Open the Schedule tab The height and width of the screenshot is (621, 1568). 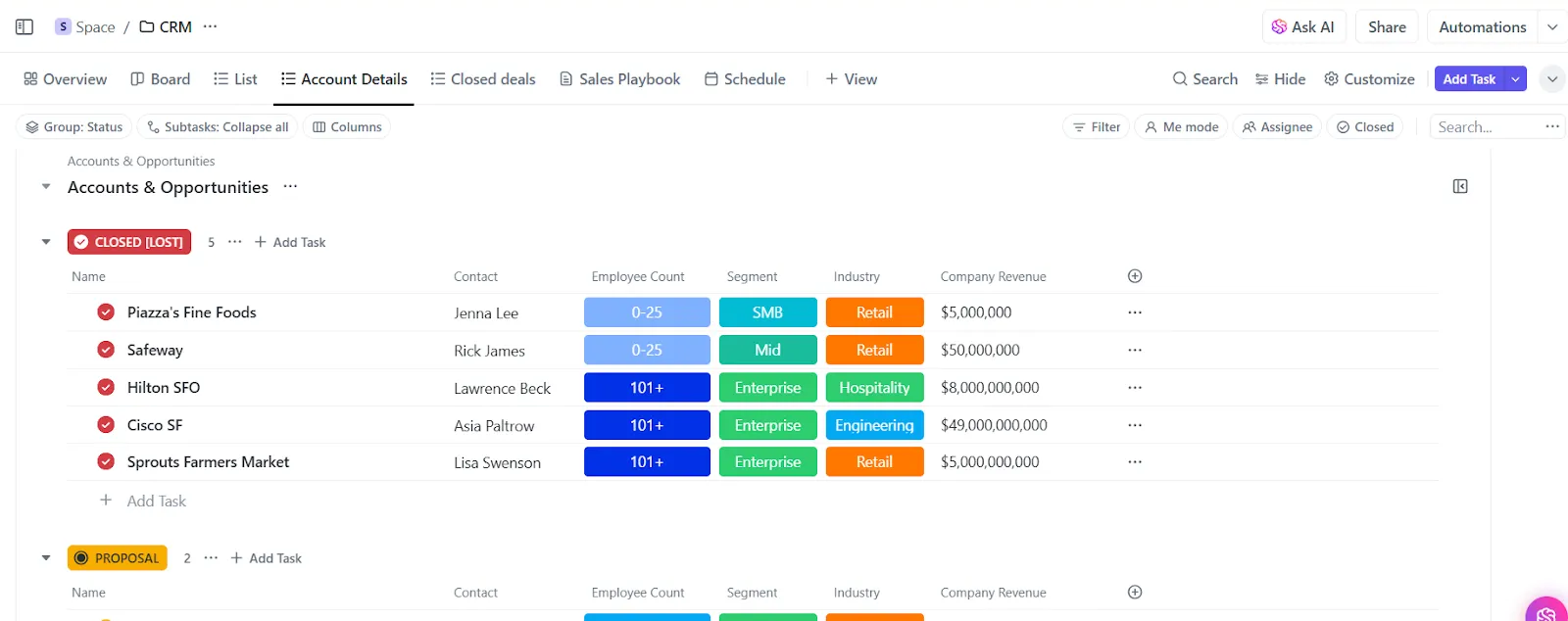[745, 79]
